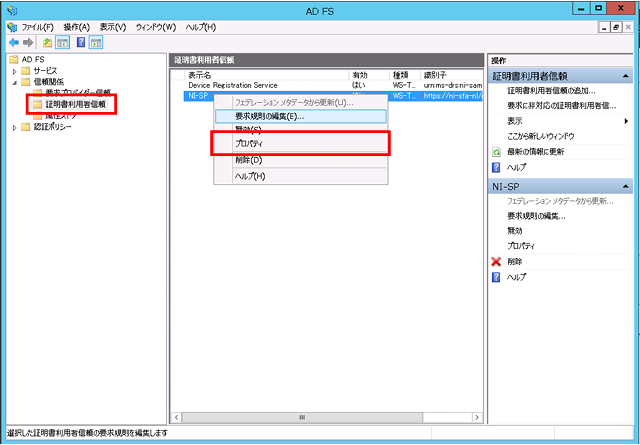Open the ヘルプ(H) menu in menu bar
Screen dimensions: 640x445
[200, 27]
